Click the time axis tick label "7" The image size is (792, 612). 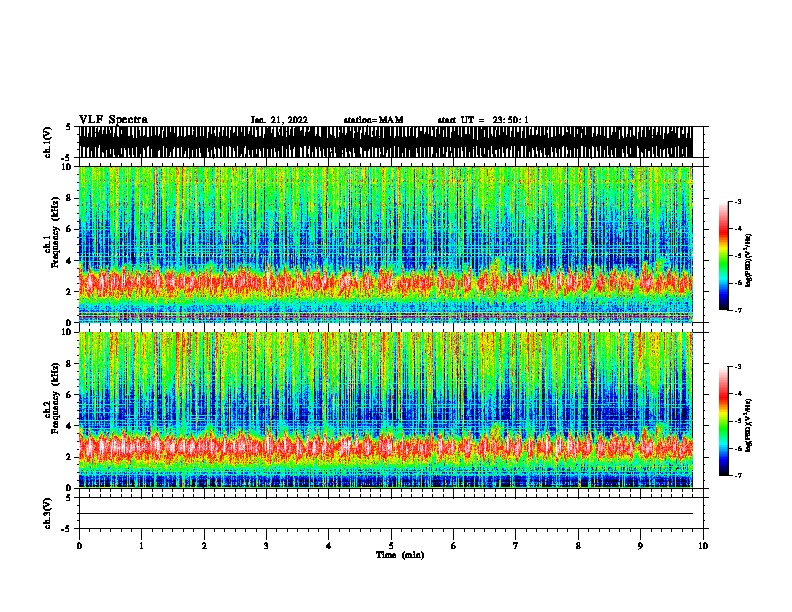[516, 546]
